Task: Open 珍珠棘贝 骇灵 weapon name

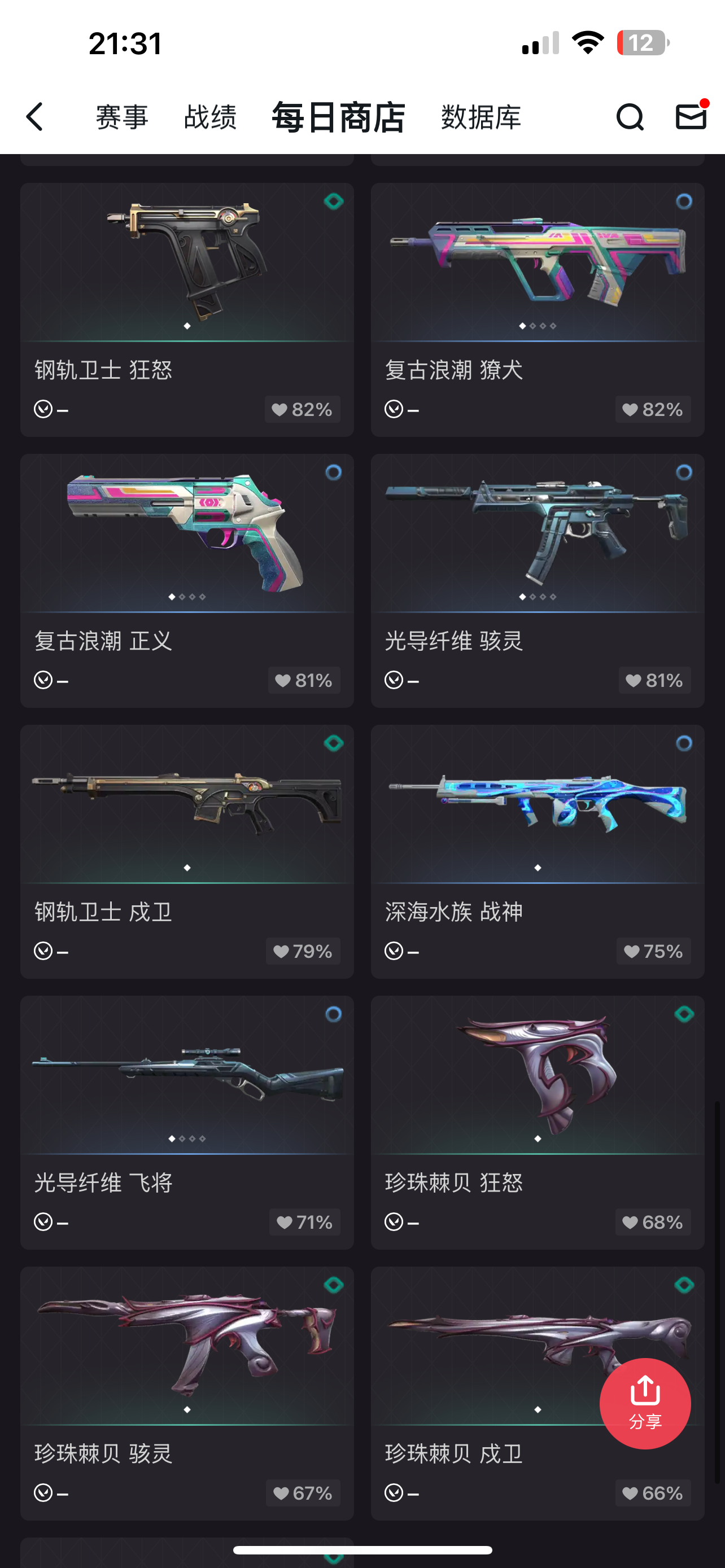Action: point(103,1453)
